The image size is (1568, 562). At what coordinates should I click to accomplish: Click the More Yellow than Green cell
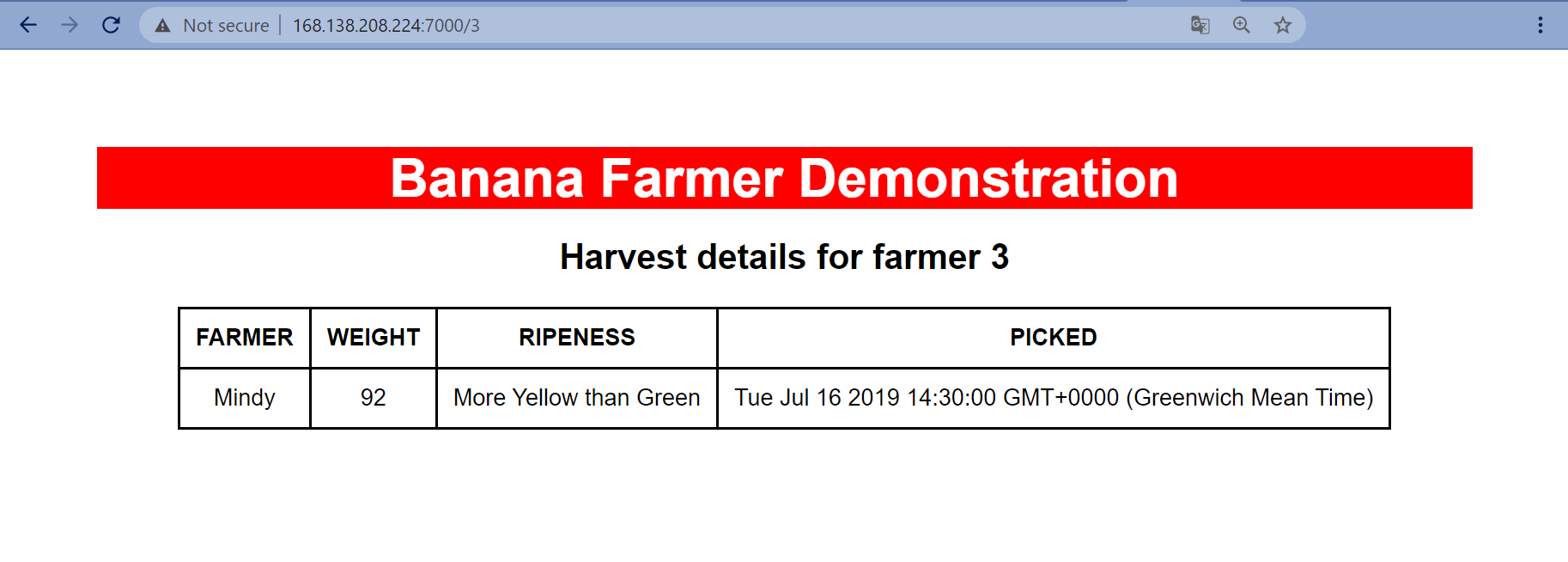pyautogui.click(x=576, y=398)
